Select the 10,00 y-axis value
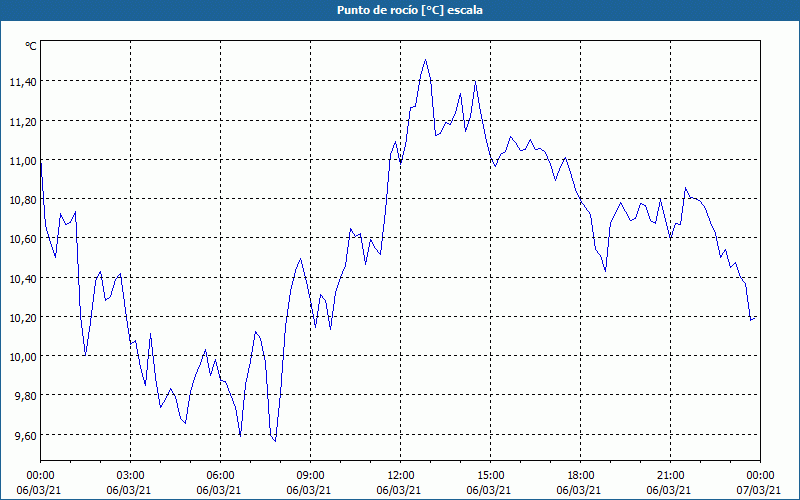Screen dimensions: 800x500 (23, 356)
